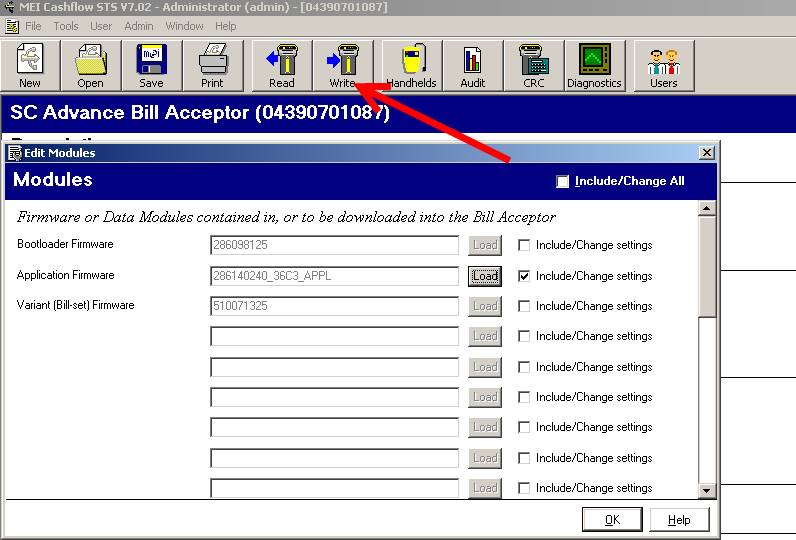Click the scrollbar down arrow in Modules
796x540 pixels.
coord(707,490)
